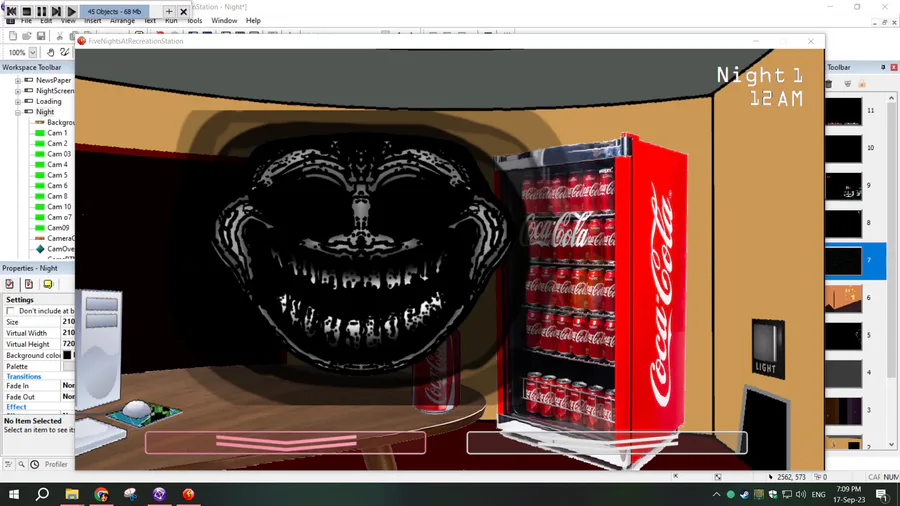Open the Window menu
Image resolution: width=900 pixels, height=506 pixels.
[x=224, y=21]
